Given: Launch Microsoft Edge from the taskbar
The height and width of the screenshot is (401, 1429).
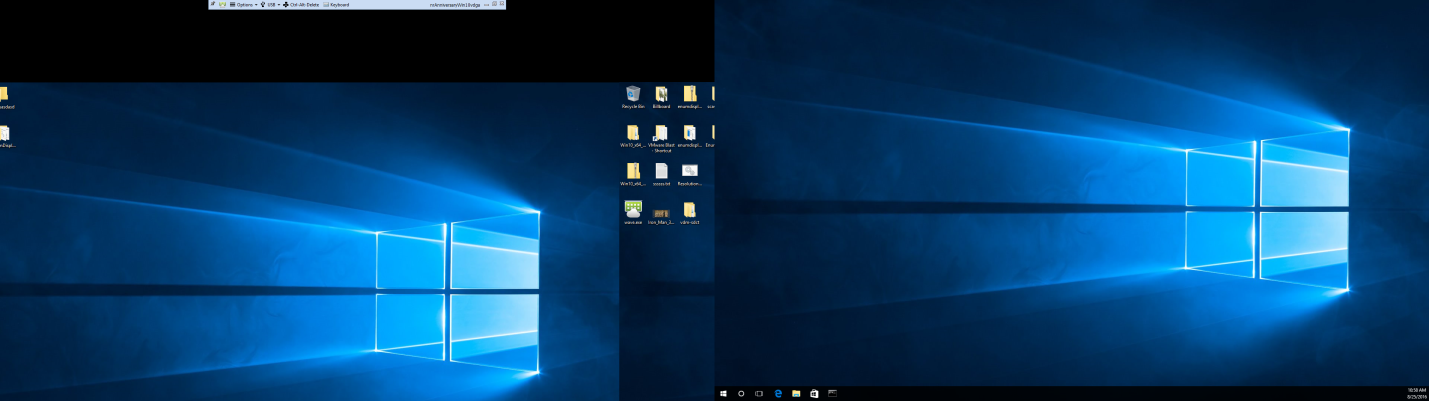Looking at the screenshot, I should 778,394.
